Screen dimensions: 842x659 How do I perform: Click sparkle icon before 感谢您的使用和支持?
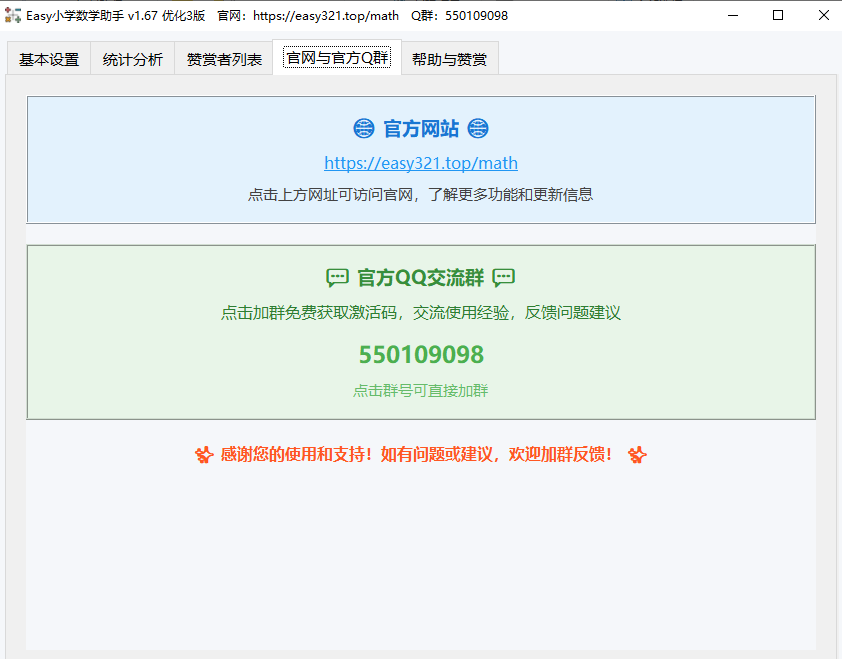[204, 455]
